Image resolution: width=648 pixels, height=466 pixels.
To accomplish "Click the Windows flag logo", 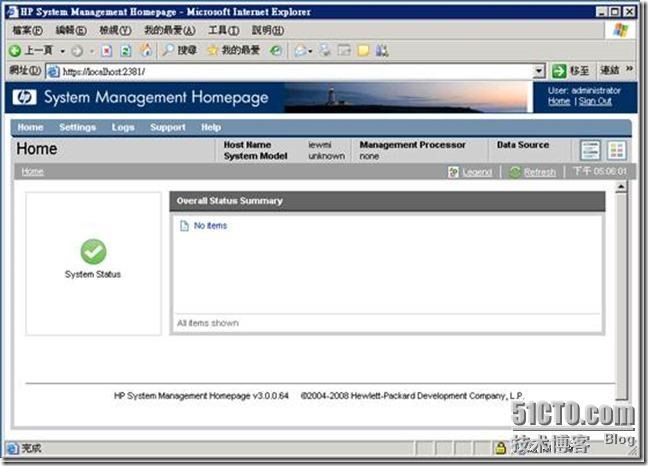I will [x=620, y=30].
